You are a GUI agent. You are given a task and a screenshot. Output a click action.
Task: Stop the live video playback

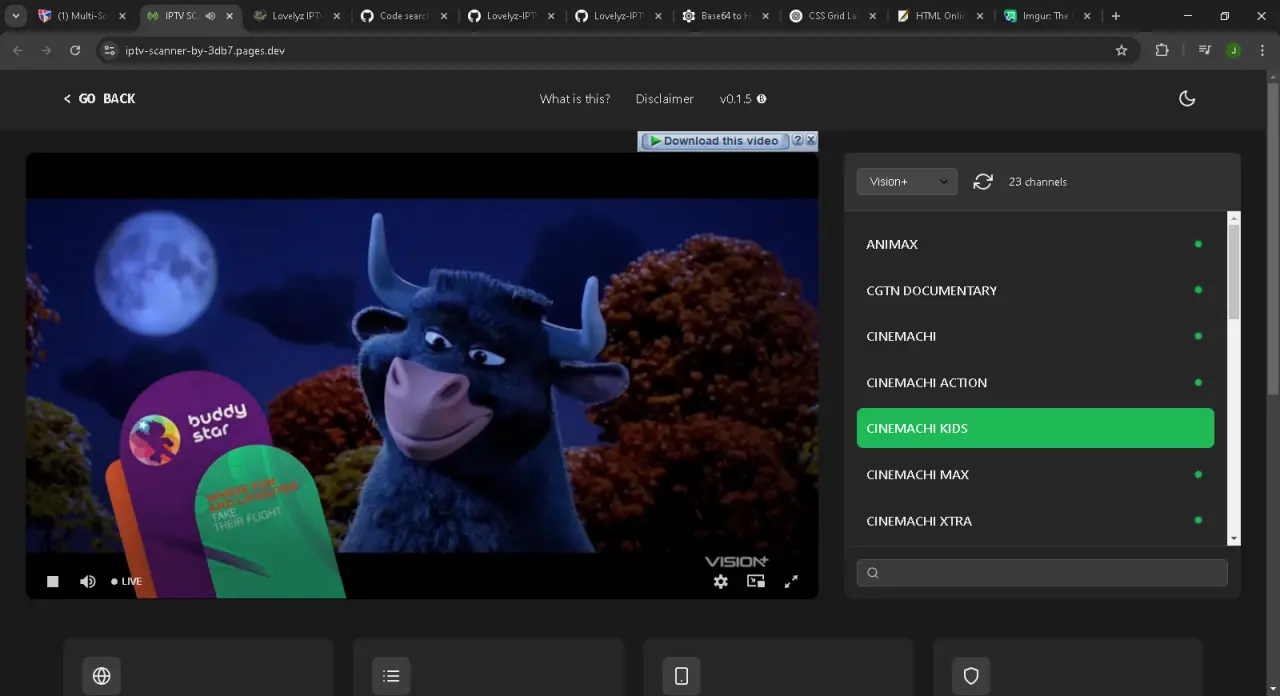53,581
